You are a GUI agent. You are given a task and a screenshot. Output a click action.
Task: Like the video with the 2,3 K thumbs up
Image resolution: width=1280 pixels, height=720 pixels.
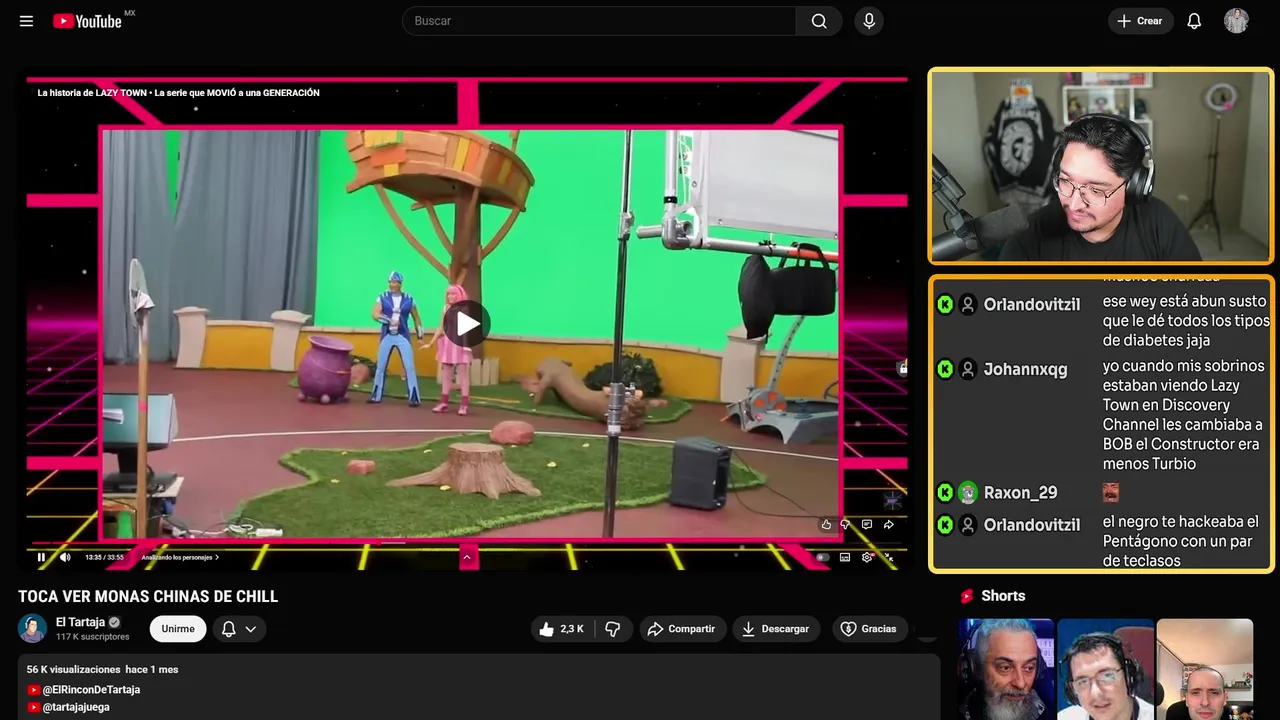click(562, 629)
